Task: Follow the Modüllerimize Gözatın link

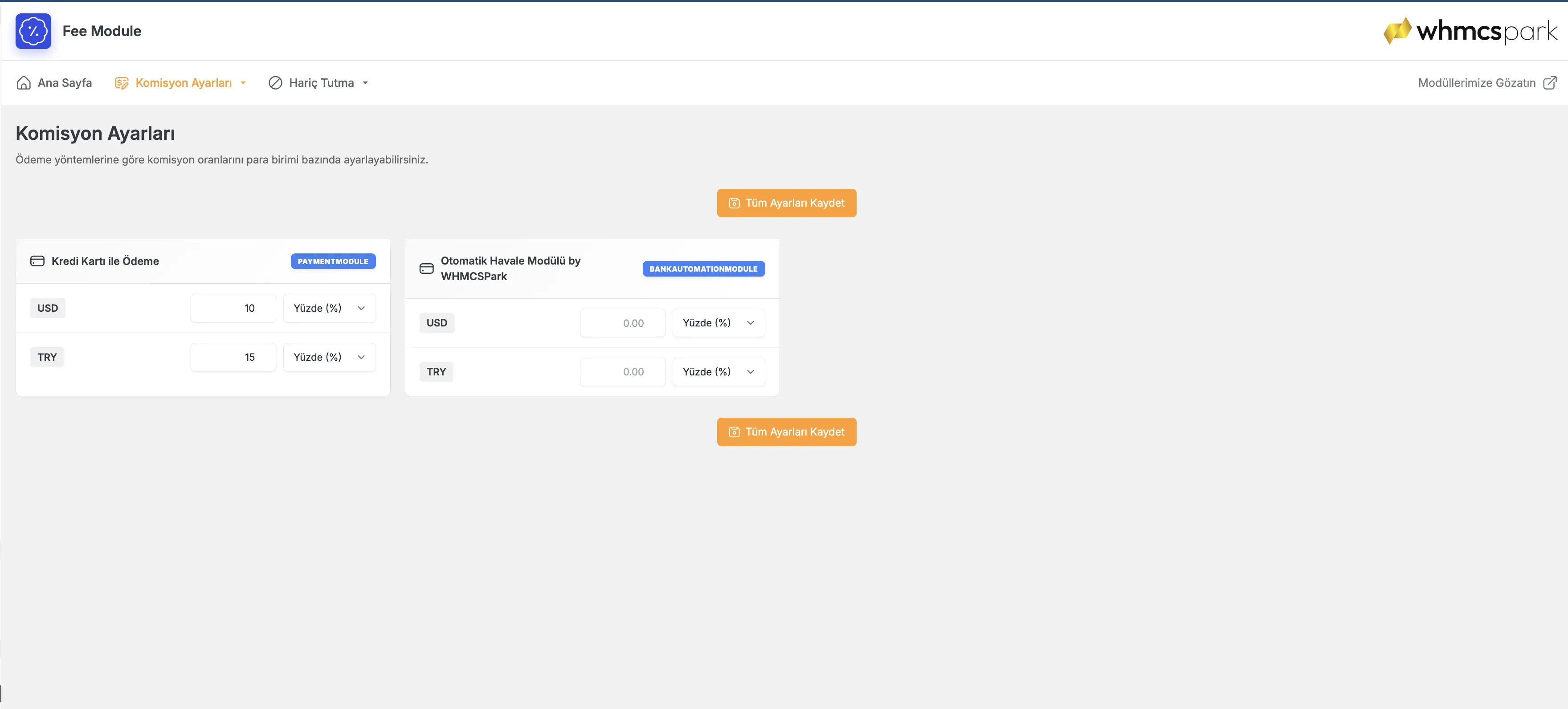Action: click(1487, 83)
